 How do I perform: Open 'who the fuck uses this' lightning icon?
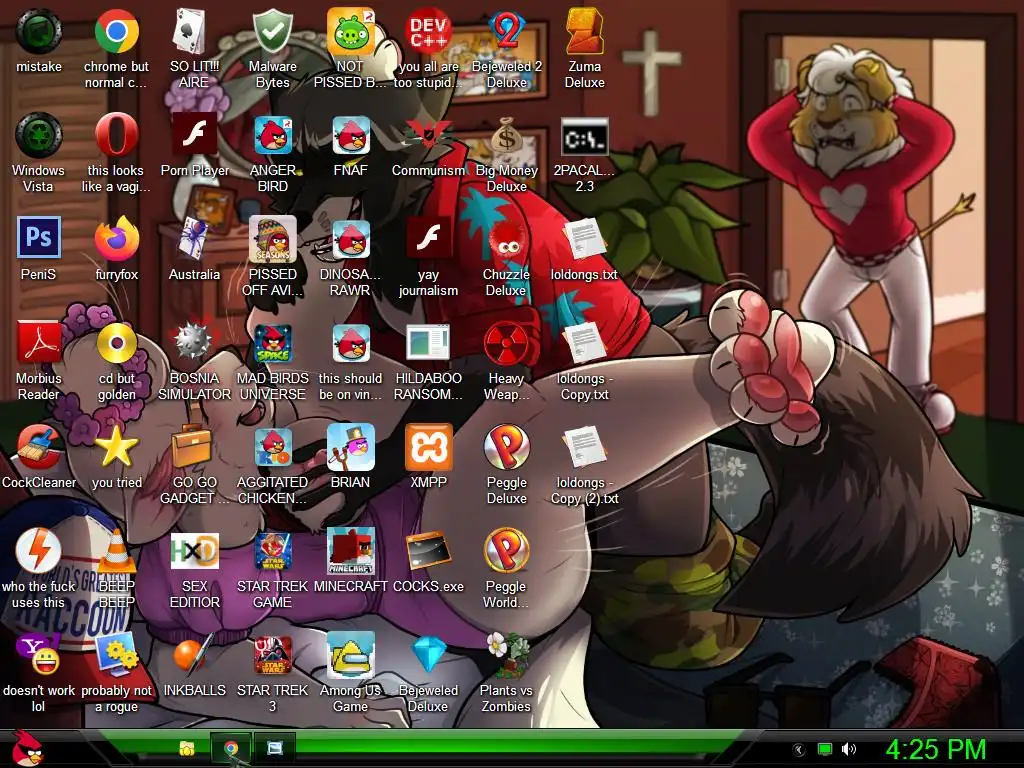tap(39, 551)
